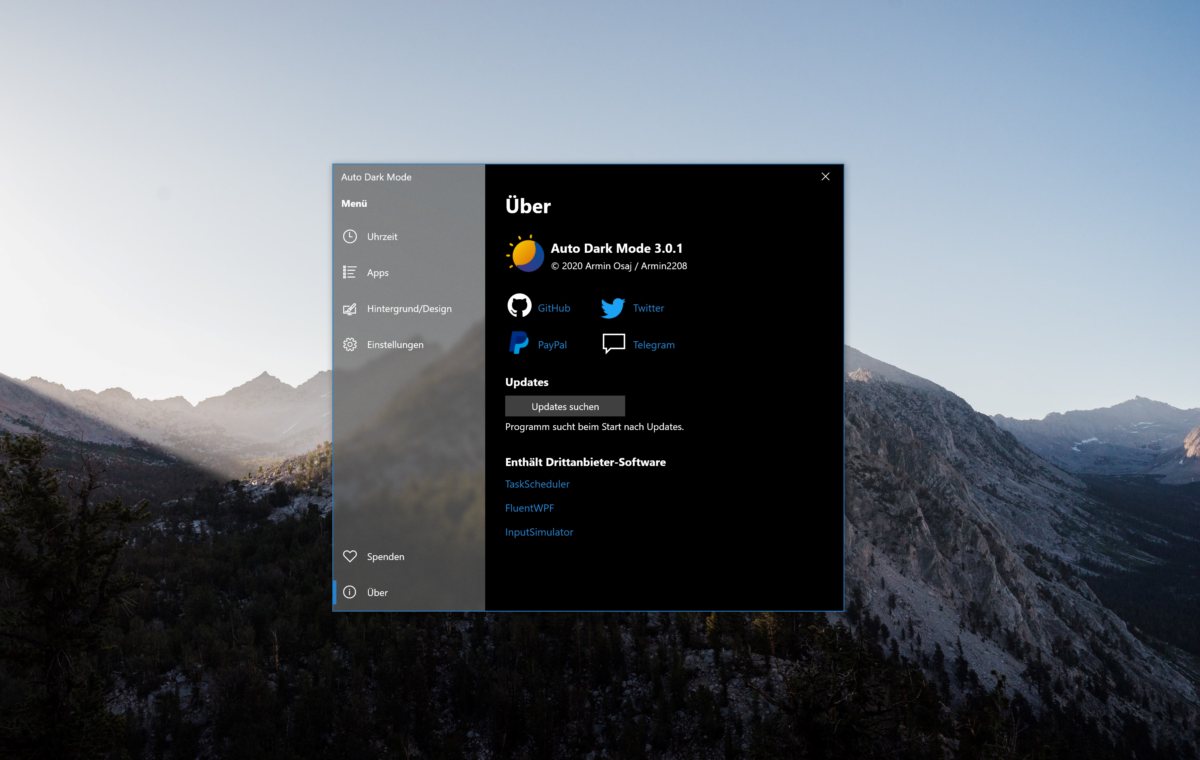Switch to the Apps menu entry
Viewport: 1200px width, 760px height.
pos(378,272)
